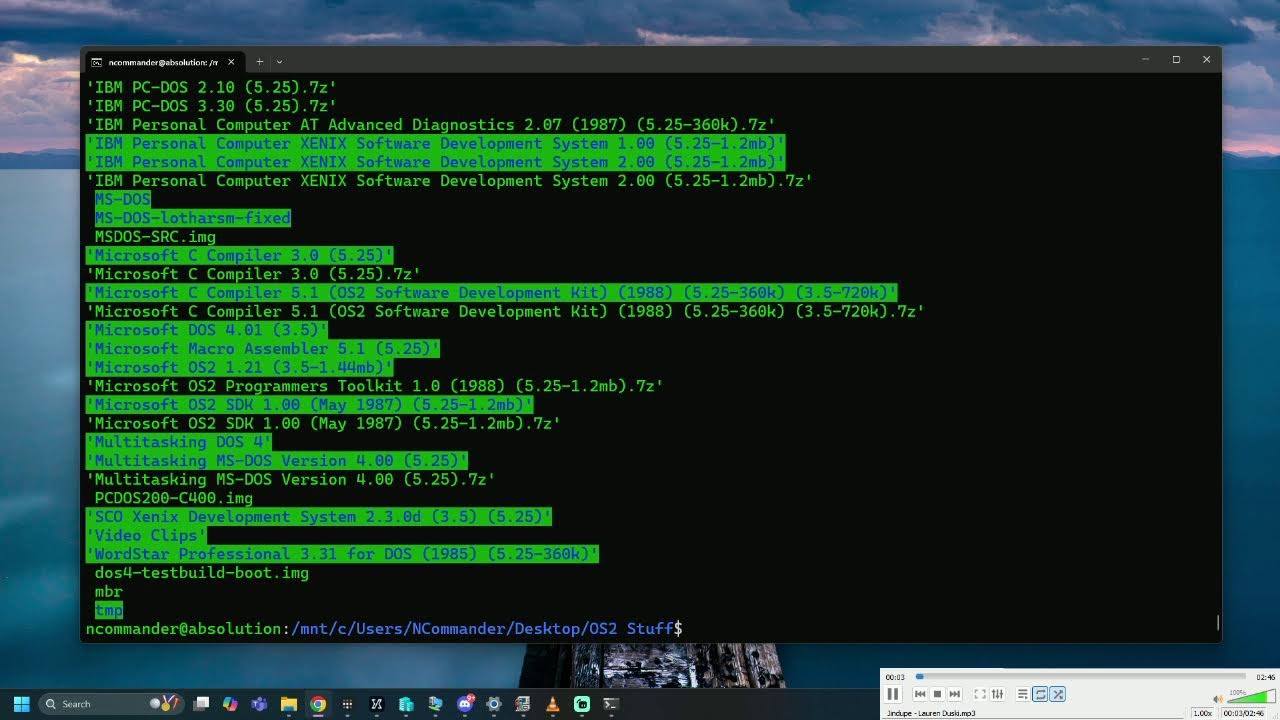Click 'MS-DOS-lotharsm-fixed' directory entry

[x=192, y=218]
